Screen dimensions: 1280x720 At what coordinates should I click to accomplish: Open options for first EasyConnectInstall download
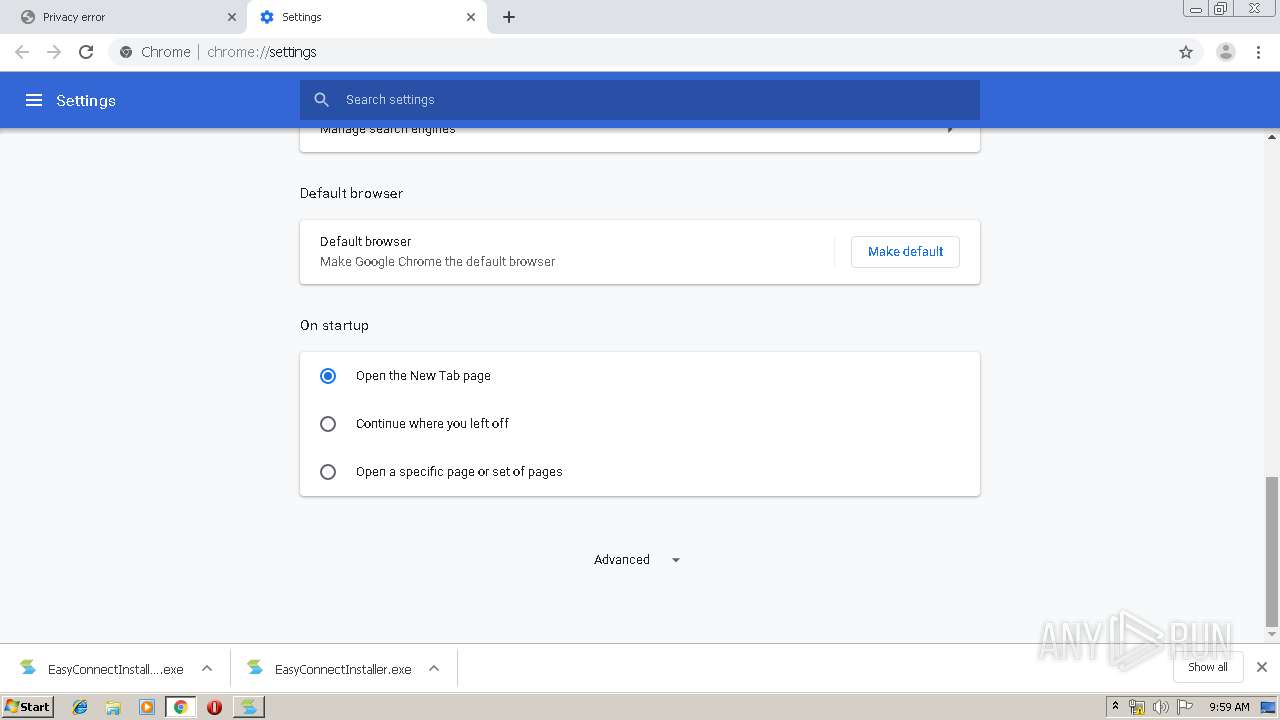point(207,668)
